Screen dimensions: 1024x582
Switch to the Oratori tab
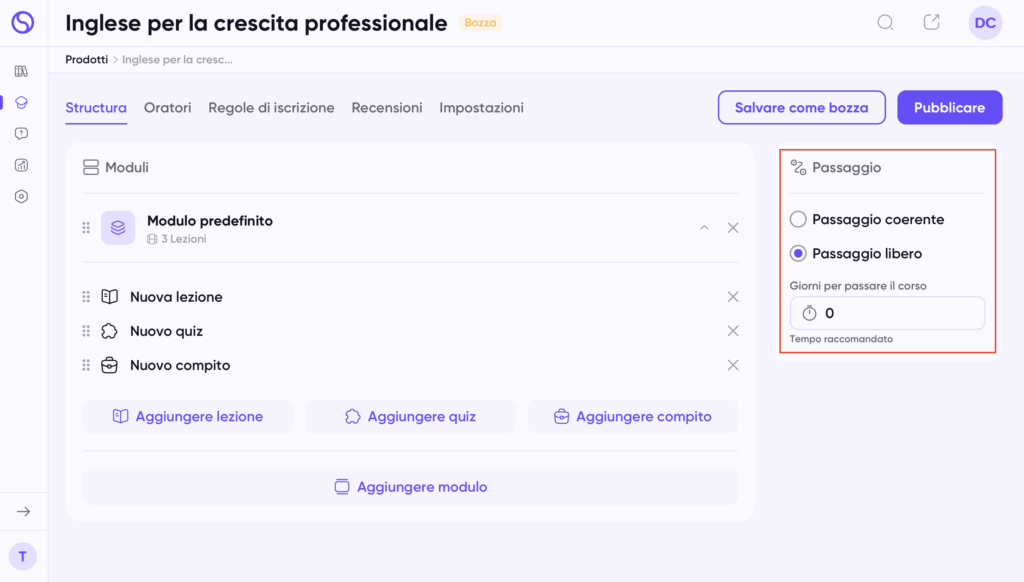coord(167,108)
